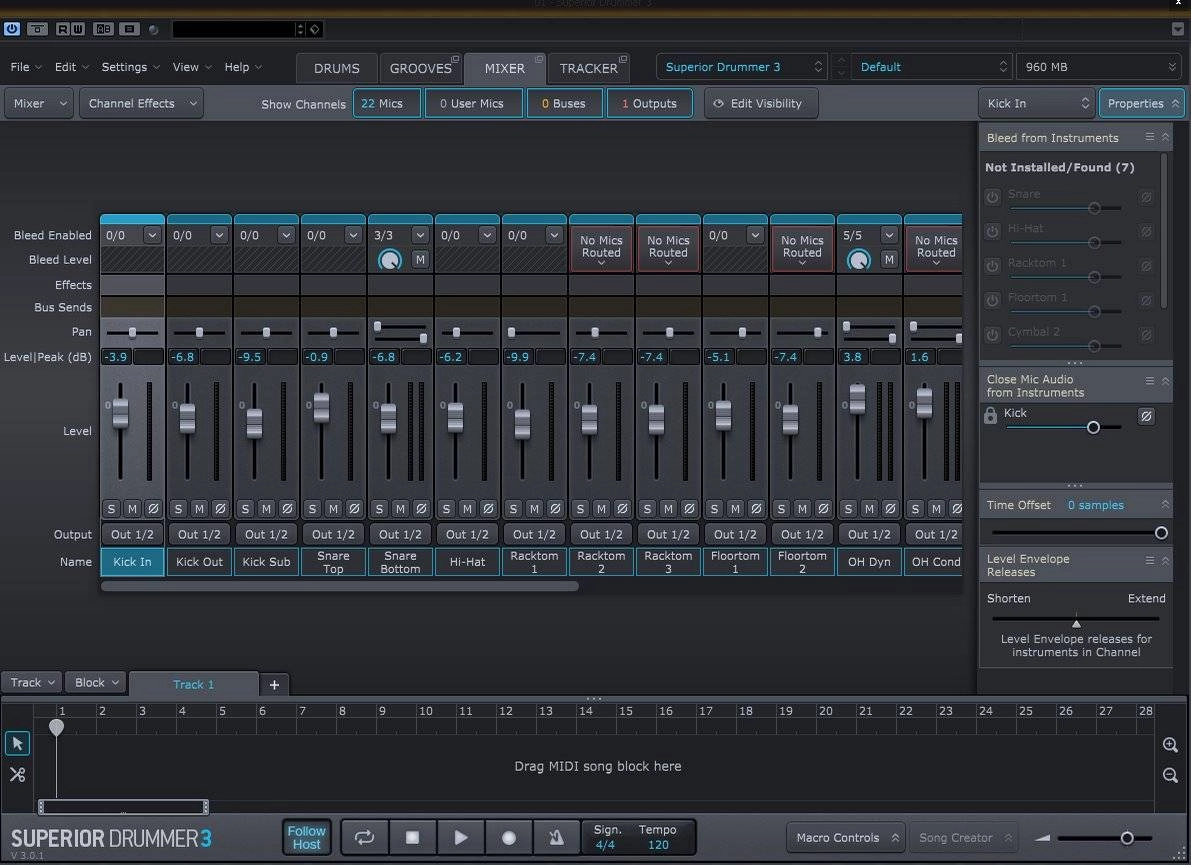Select the arrow pointer tool in track area
This screenshot has width=1191, height=865.
(17, 743)
